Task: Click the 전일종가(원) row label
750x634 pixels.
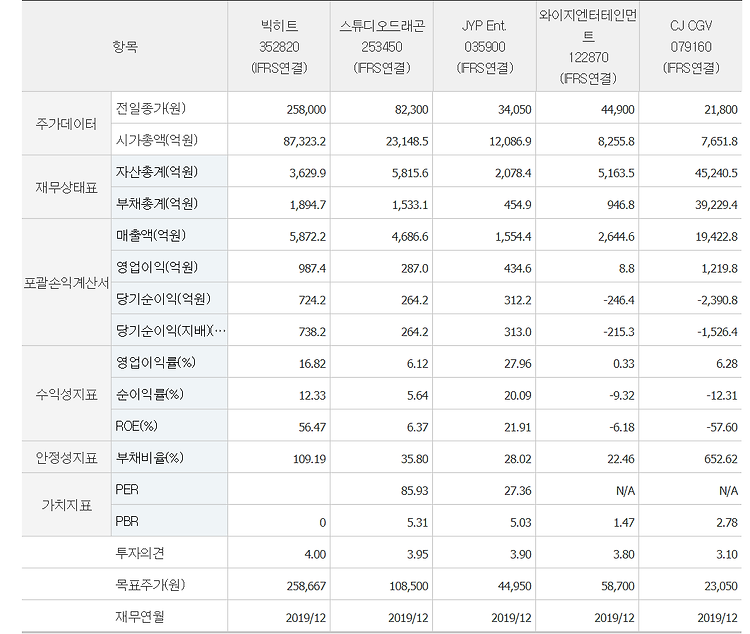Action: [x=150, y=109]
